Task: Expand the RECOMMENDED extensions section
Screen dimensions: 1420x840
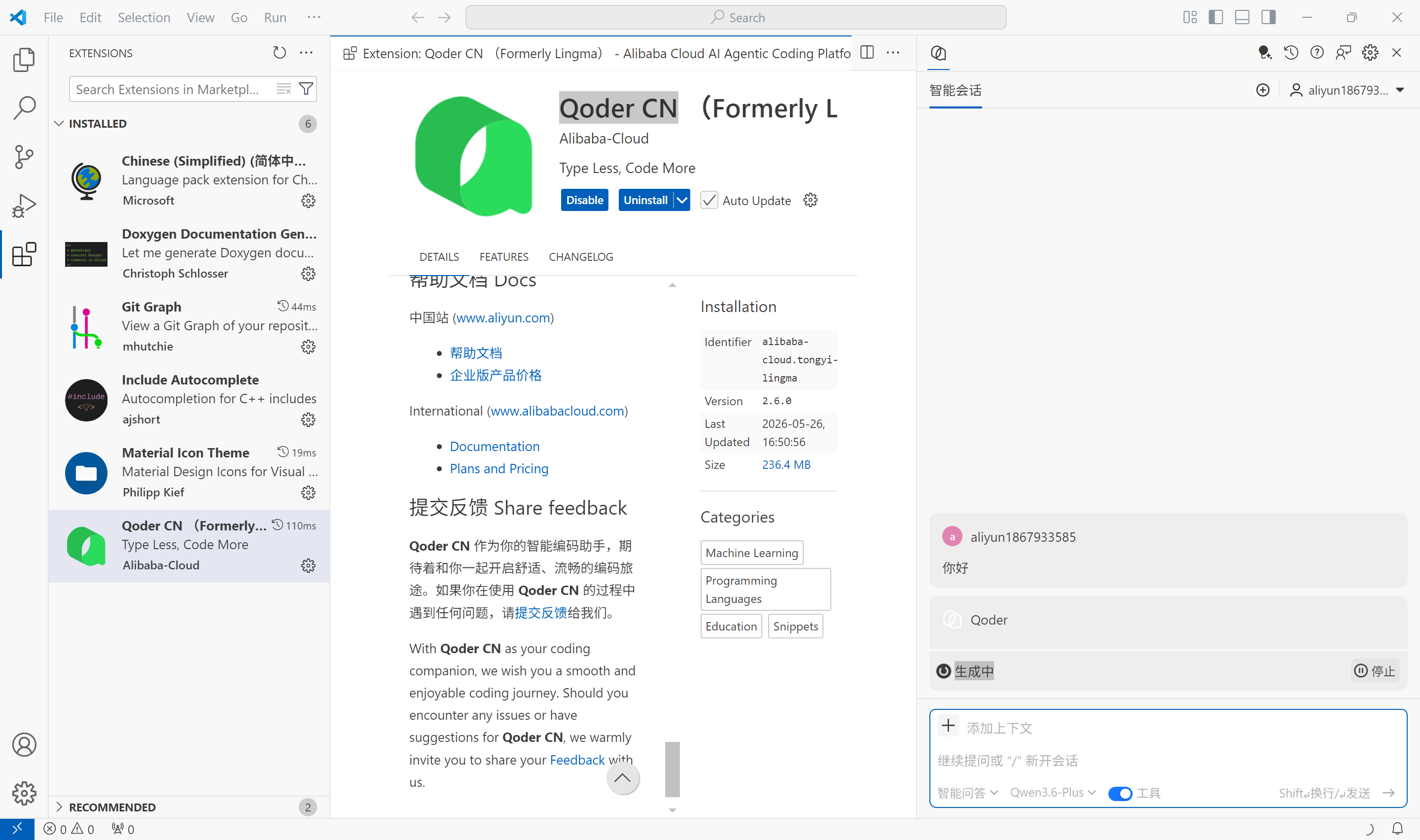Action: click(x=189, y=807)
